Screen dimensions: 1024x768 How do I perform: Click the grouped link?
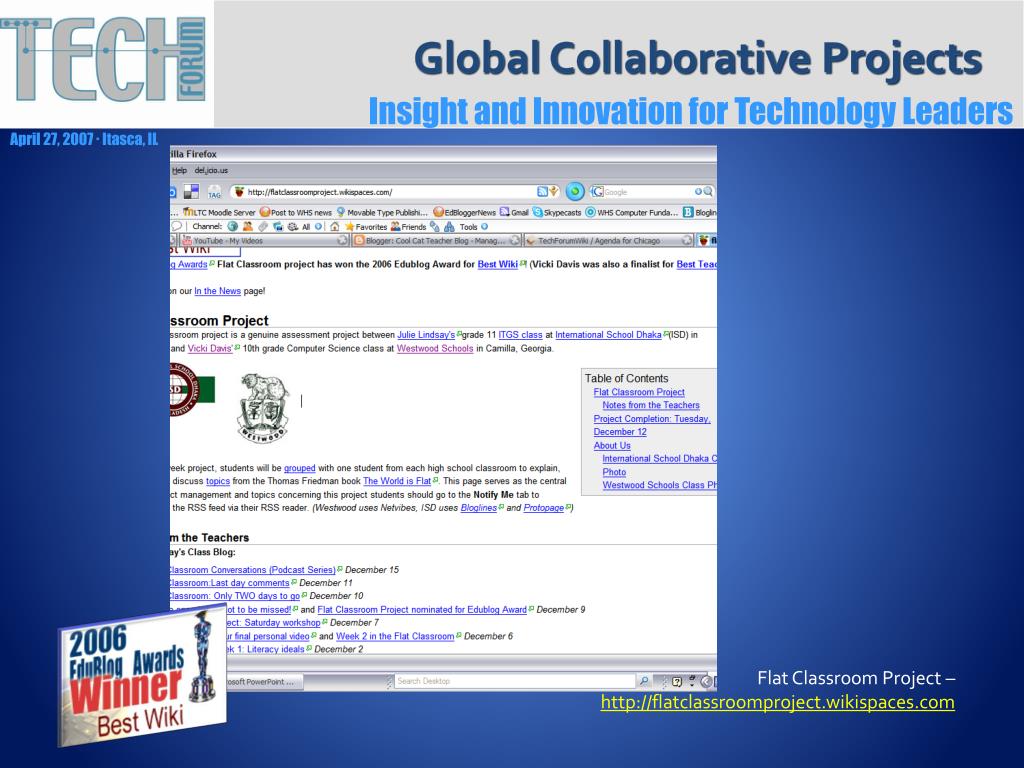(x=300, y=468)
